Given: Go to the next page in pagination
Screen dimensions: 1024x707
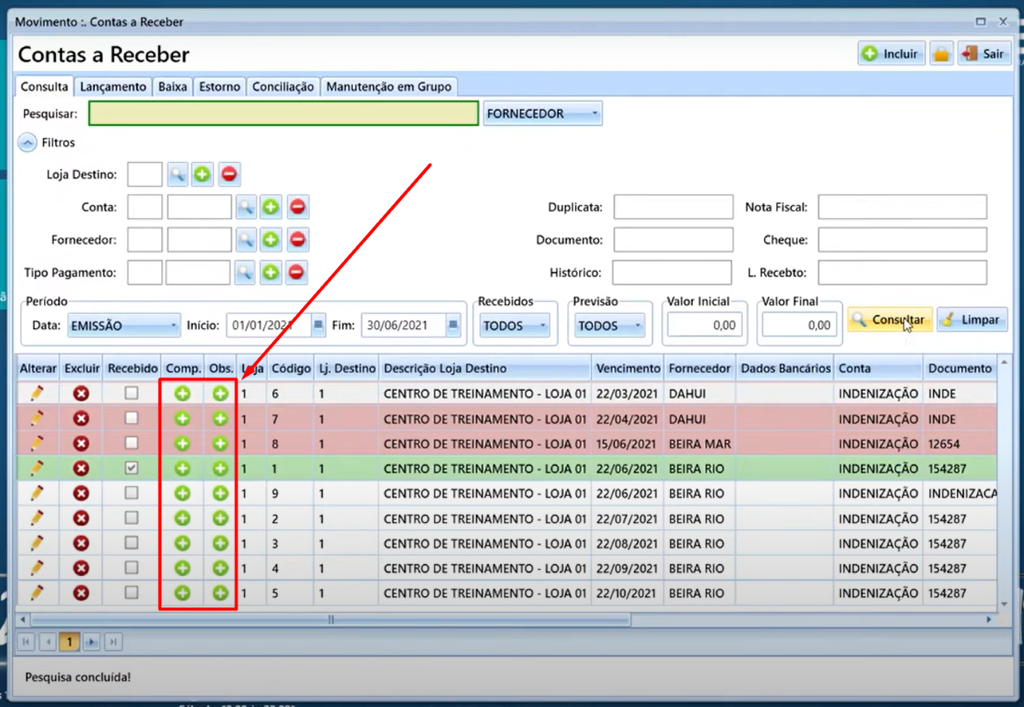Looking at the screenshot, I should tap(91, 642).
